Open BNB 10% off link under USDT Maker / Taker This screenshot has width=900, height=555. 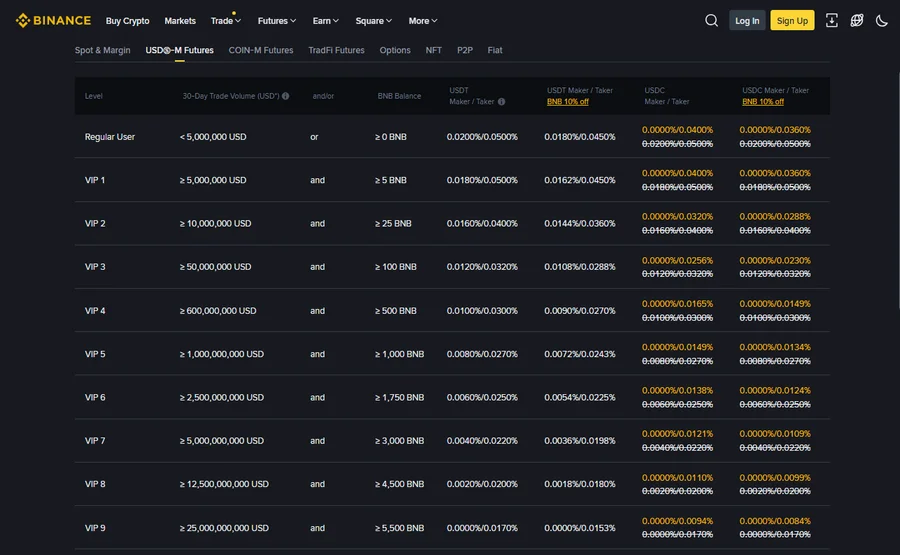[568, 102]
